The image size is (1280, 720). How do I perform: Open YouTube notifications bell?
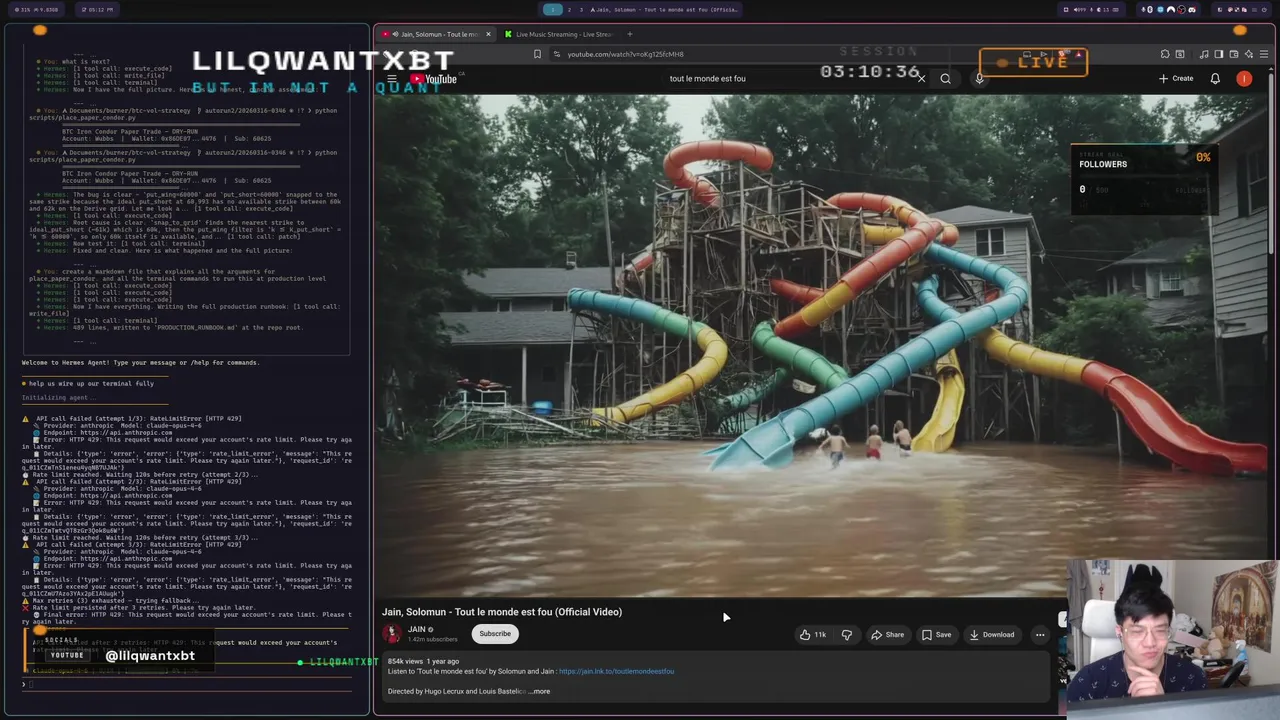[1215, 78]
